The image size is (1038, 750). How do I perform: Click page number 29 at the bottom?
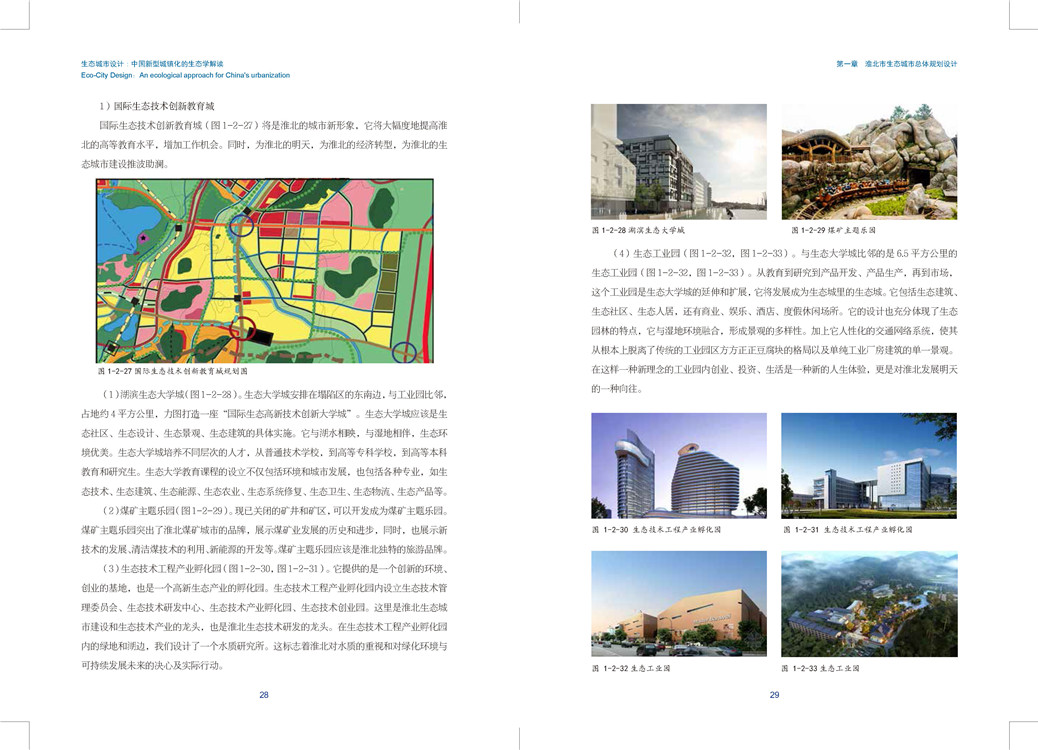point(774,695)
